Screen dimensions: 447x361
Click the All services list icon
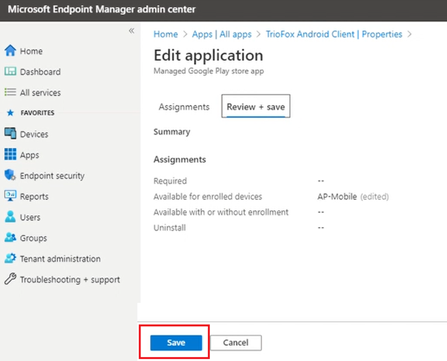(x=10, y=92)
